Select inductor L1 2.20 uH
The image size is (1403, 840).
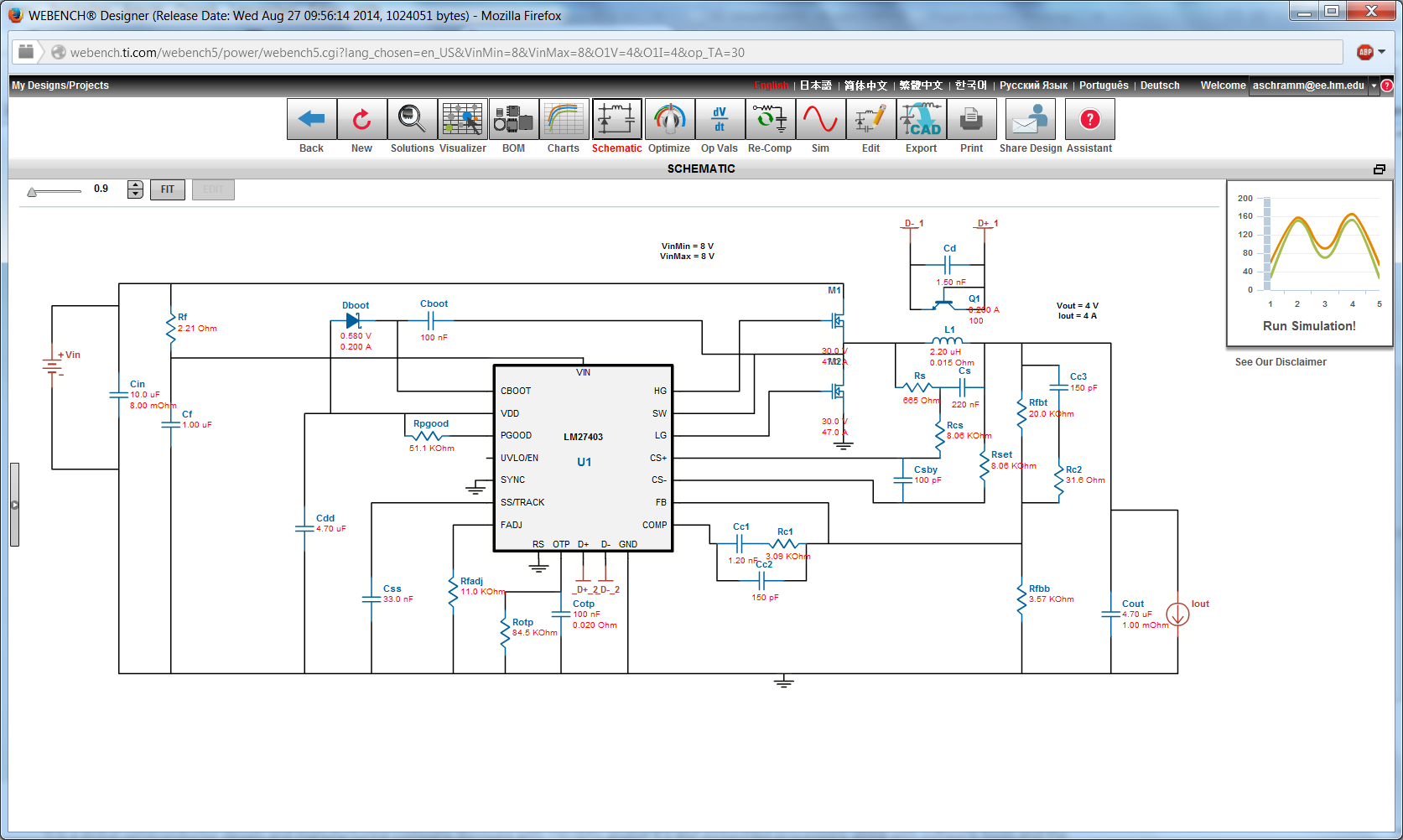click(948, 340)
